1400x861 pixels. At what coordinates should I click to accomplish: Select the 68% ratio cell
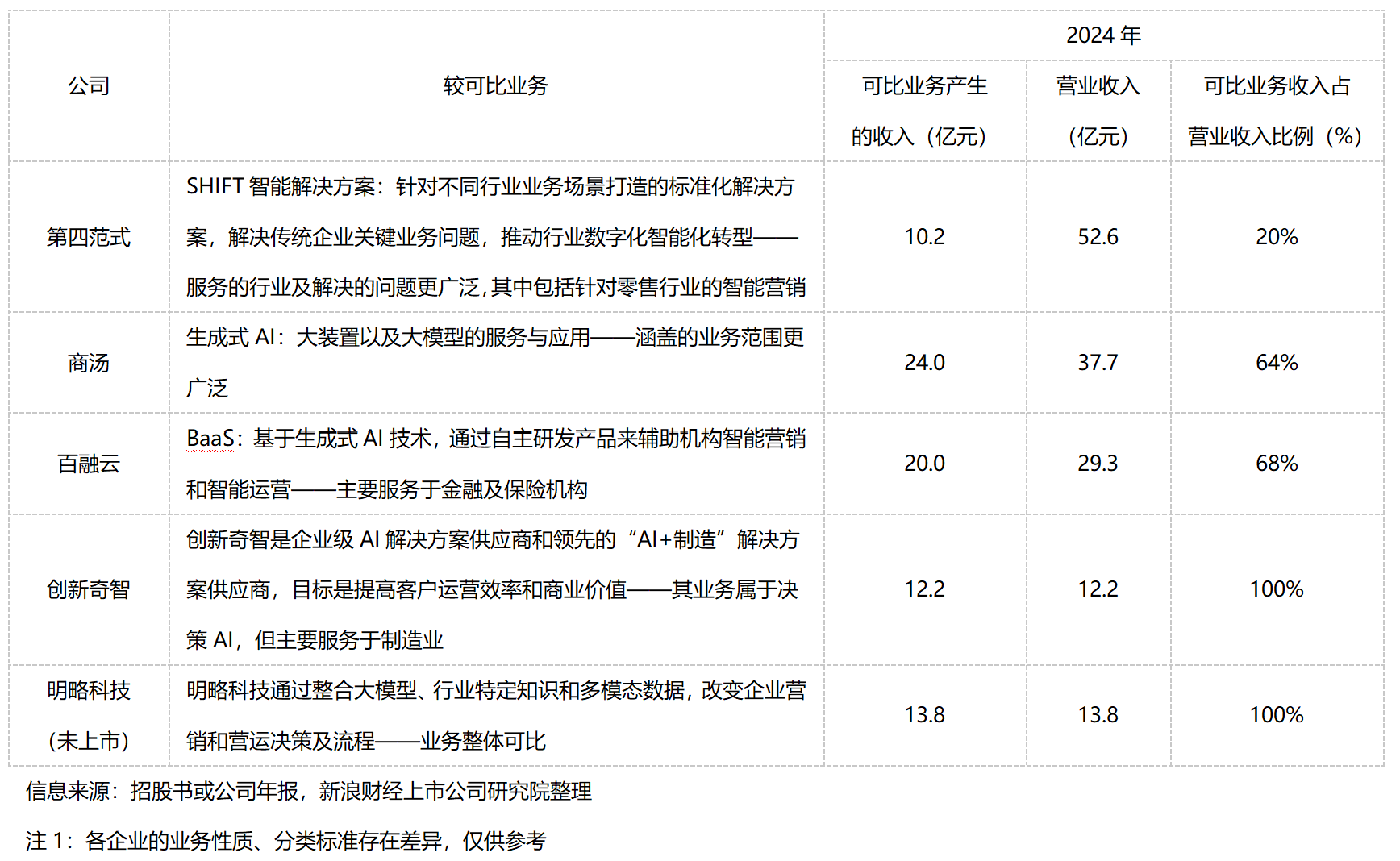click(1277, 464)
